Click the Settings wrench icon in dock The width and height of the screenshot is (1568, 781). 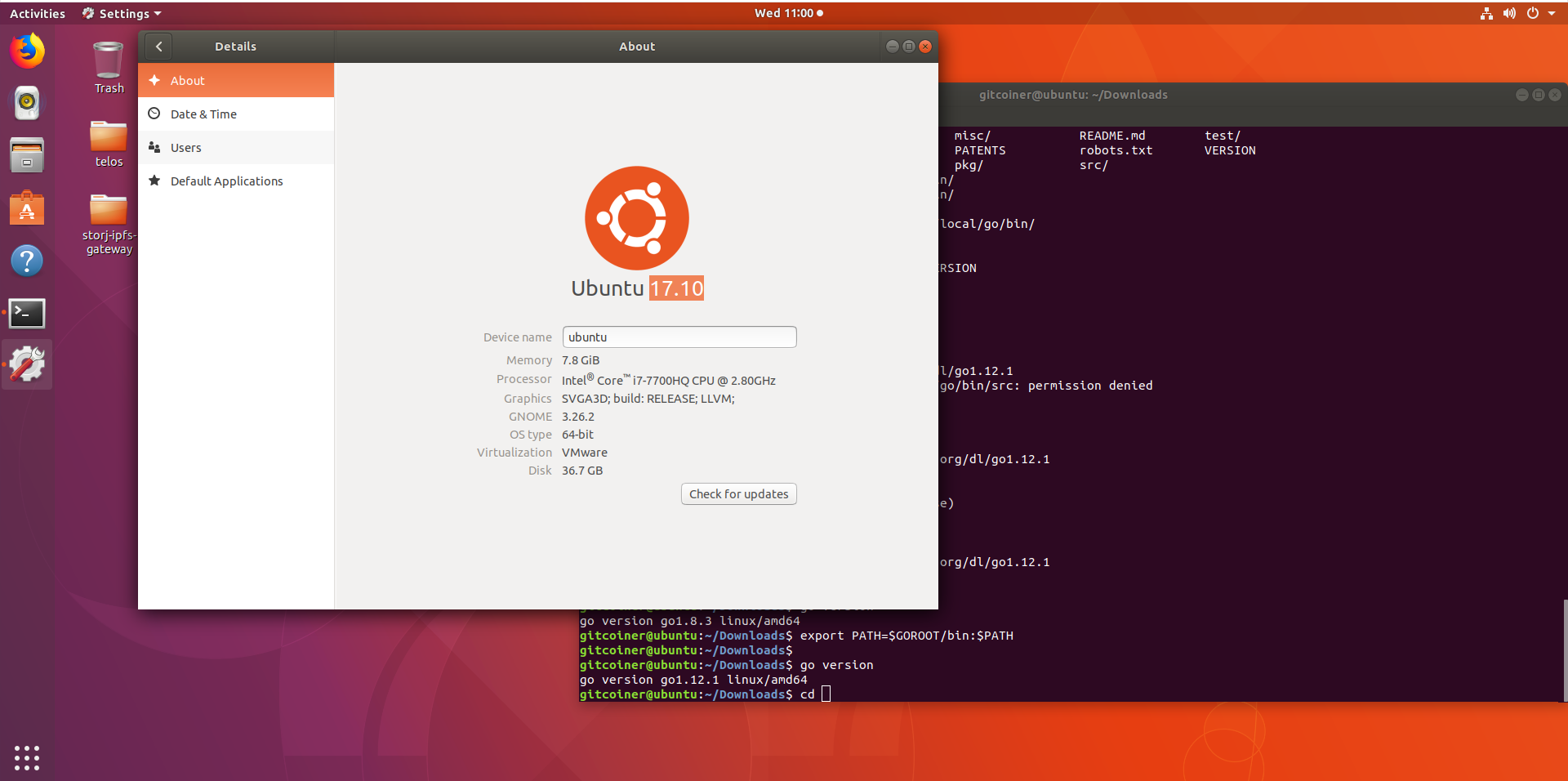27,364
